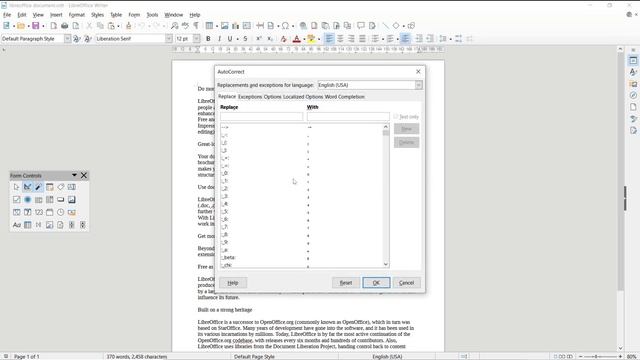640x360 pixels.
Task: Click Form Controls check box tool
Action: click(16, 200)
